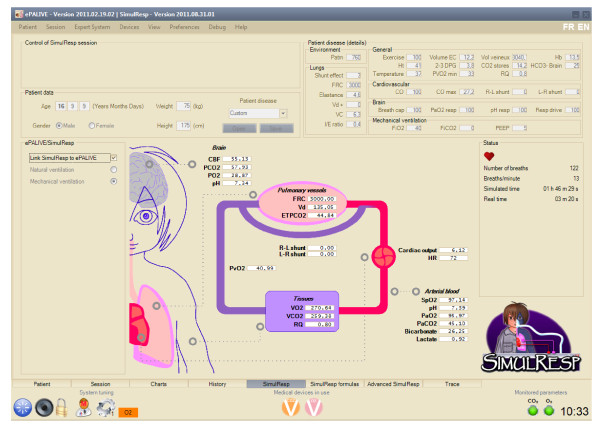Screen dimensions: 600x432
Task: Open the doctor icon under System tuning
Action: 83,408
